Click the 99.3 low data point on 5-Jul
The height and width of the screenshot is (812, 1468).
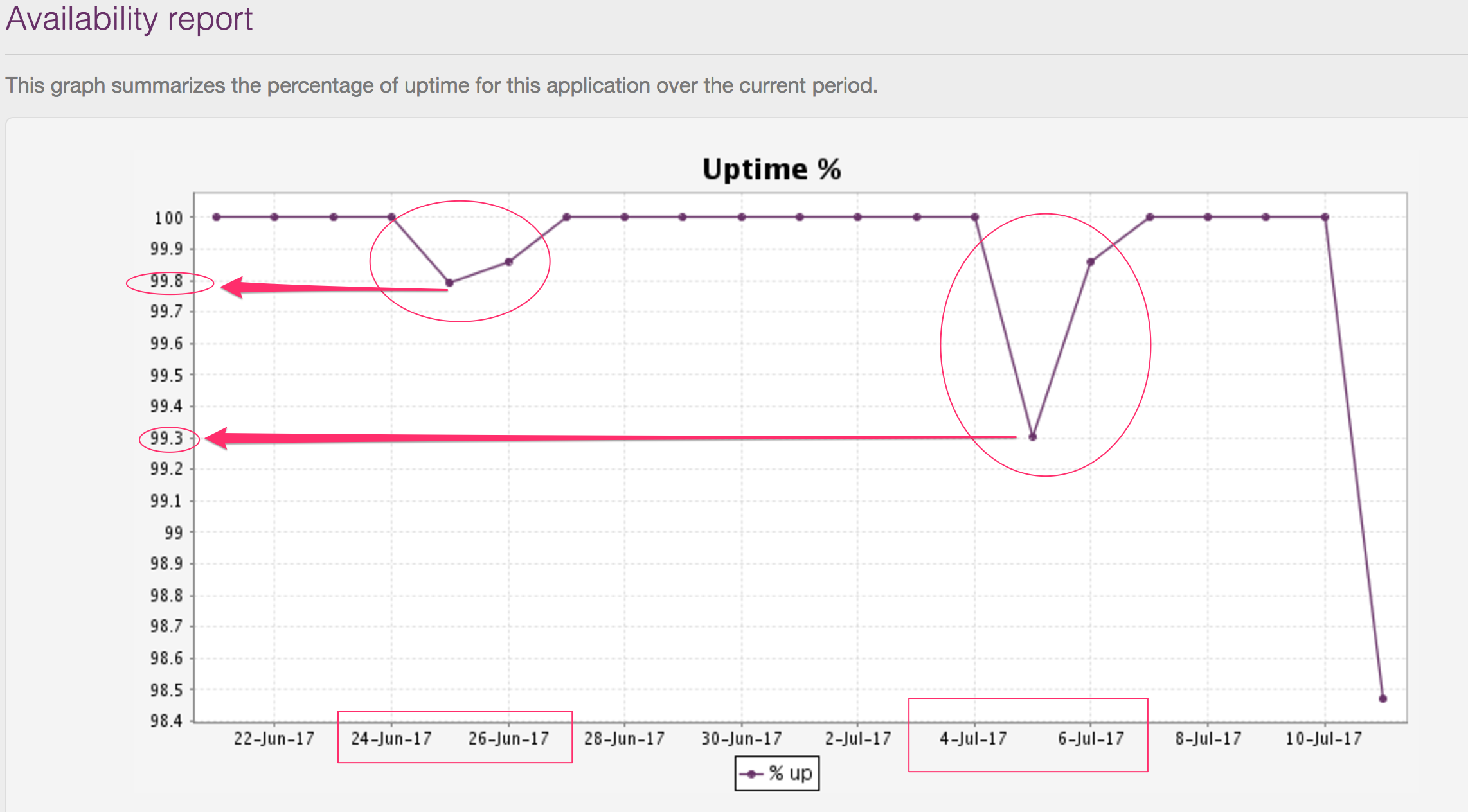(1032, 437)
